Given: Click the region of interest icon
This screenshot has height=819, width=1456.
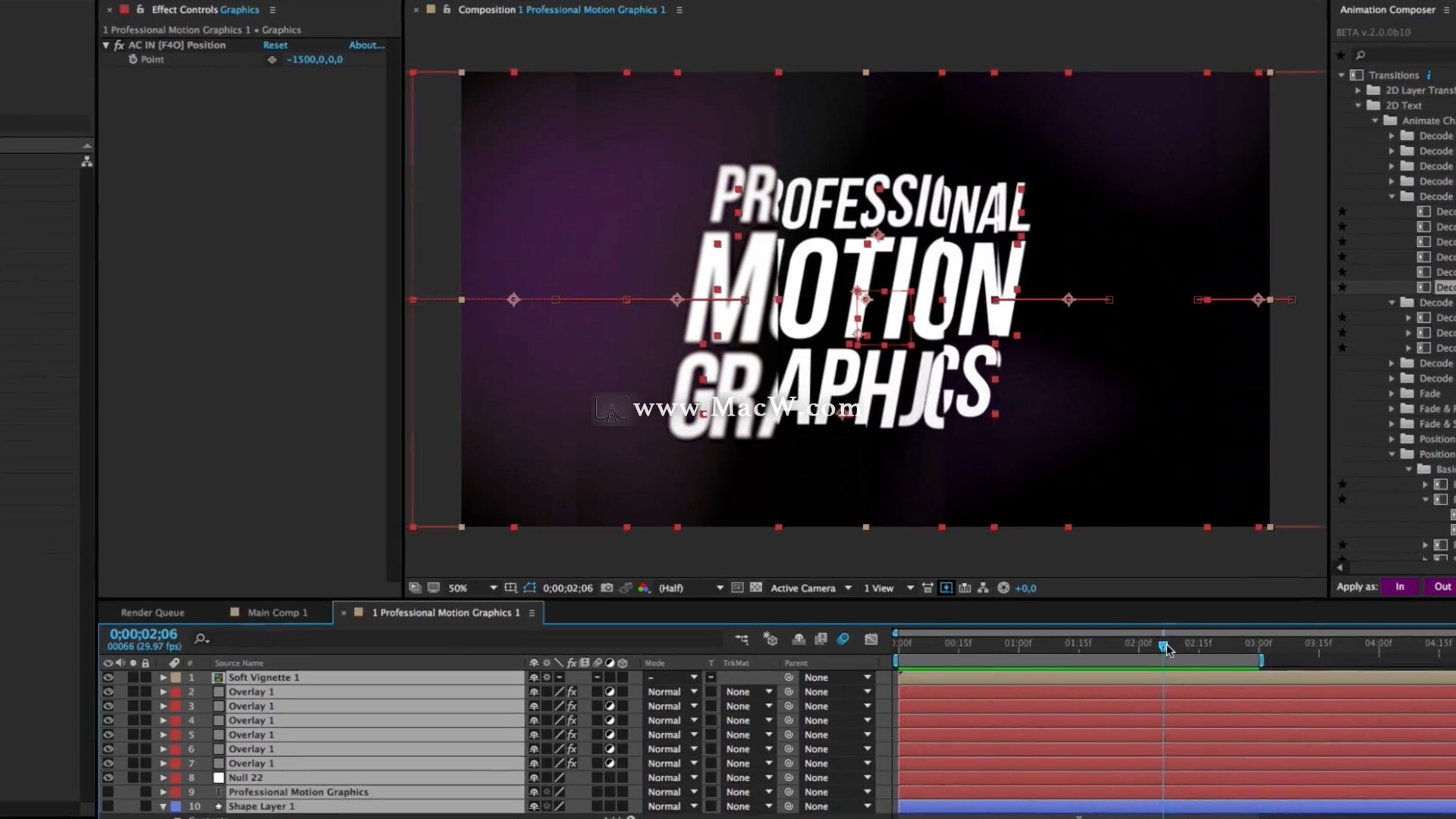Looking at the screenshot, I should [x=737, y=588].
